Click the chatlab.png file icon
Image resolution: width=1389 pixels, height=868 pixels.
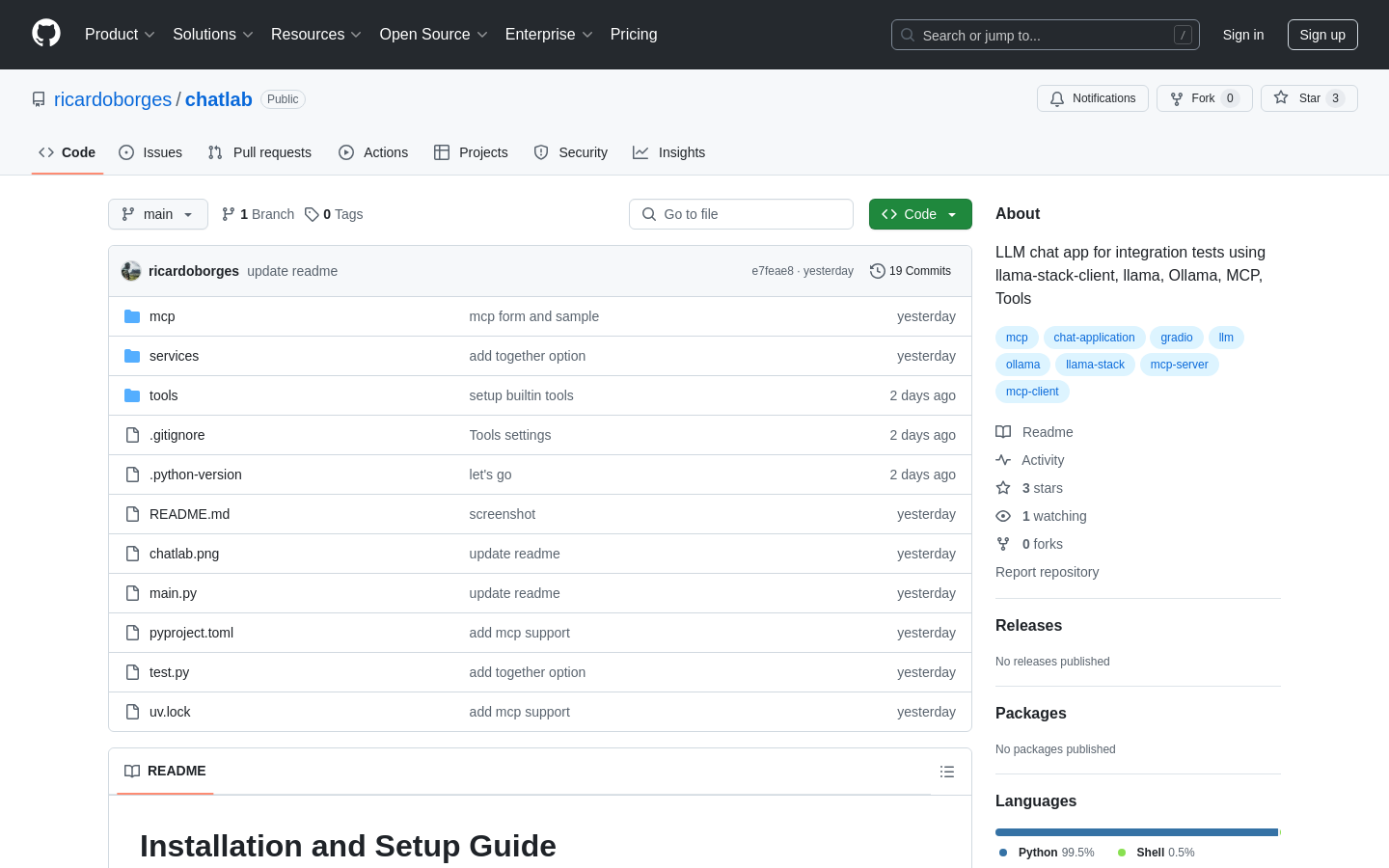pos(132,554)
